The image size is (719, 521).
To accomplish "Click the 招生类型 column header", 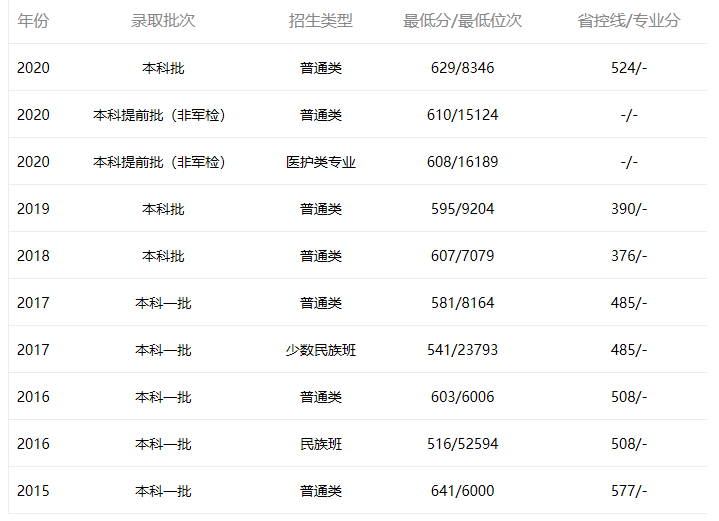I will (320, 21).
